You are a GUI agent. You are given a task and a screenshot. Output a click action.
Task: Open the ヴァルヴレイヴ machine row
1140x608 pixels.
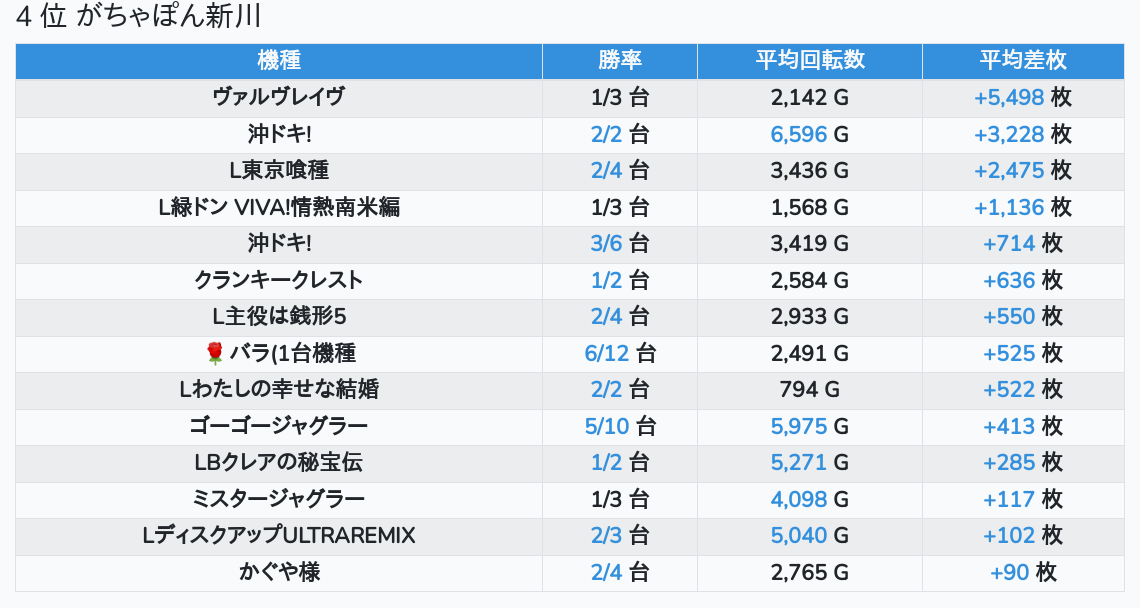tap(279, 97)
